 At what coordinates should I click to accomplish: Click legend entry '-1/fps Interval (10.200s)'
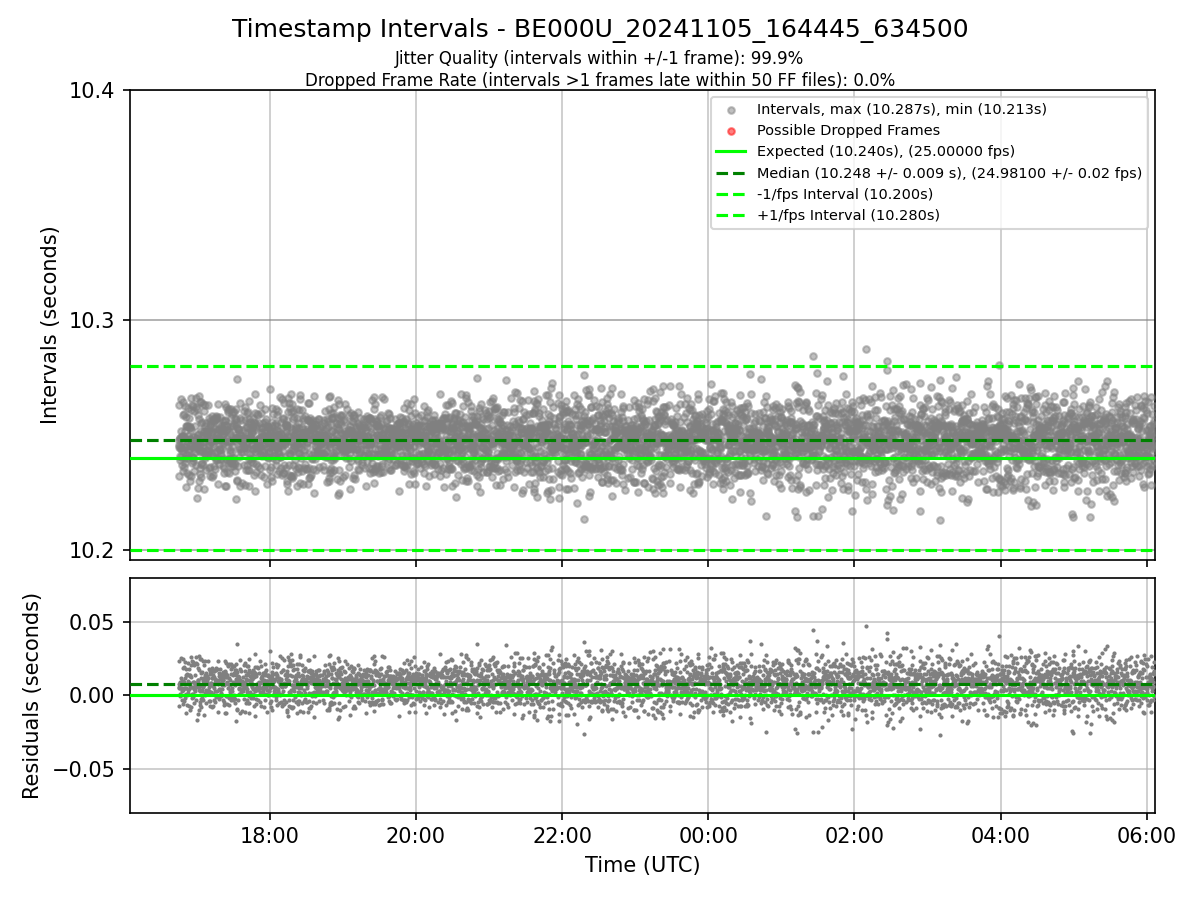[845, 194]
